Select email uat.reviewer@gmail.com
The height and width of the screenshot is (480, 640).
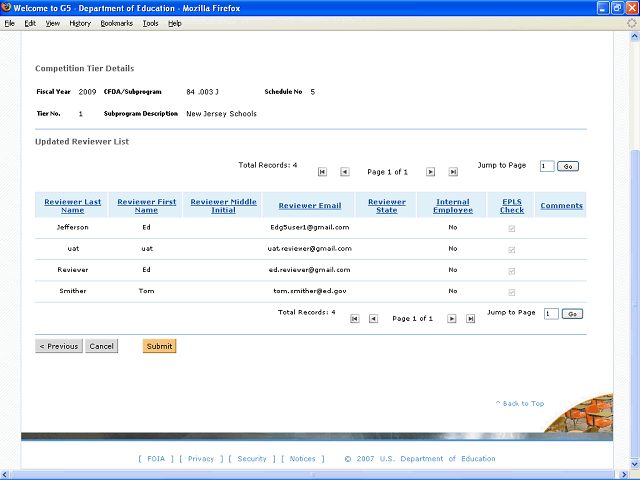310,249
